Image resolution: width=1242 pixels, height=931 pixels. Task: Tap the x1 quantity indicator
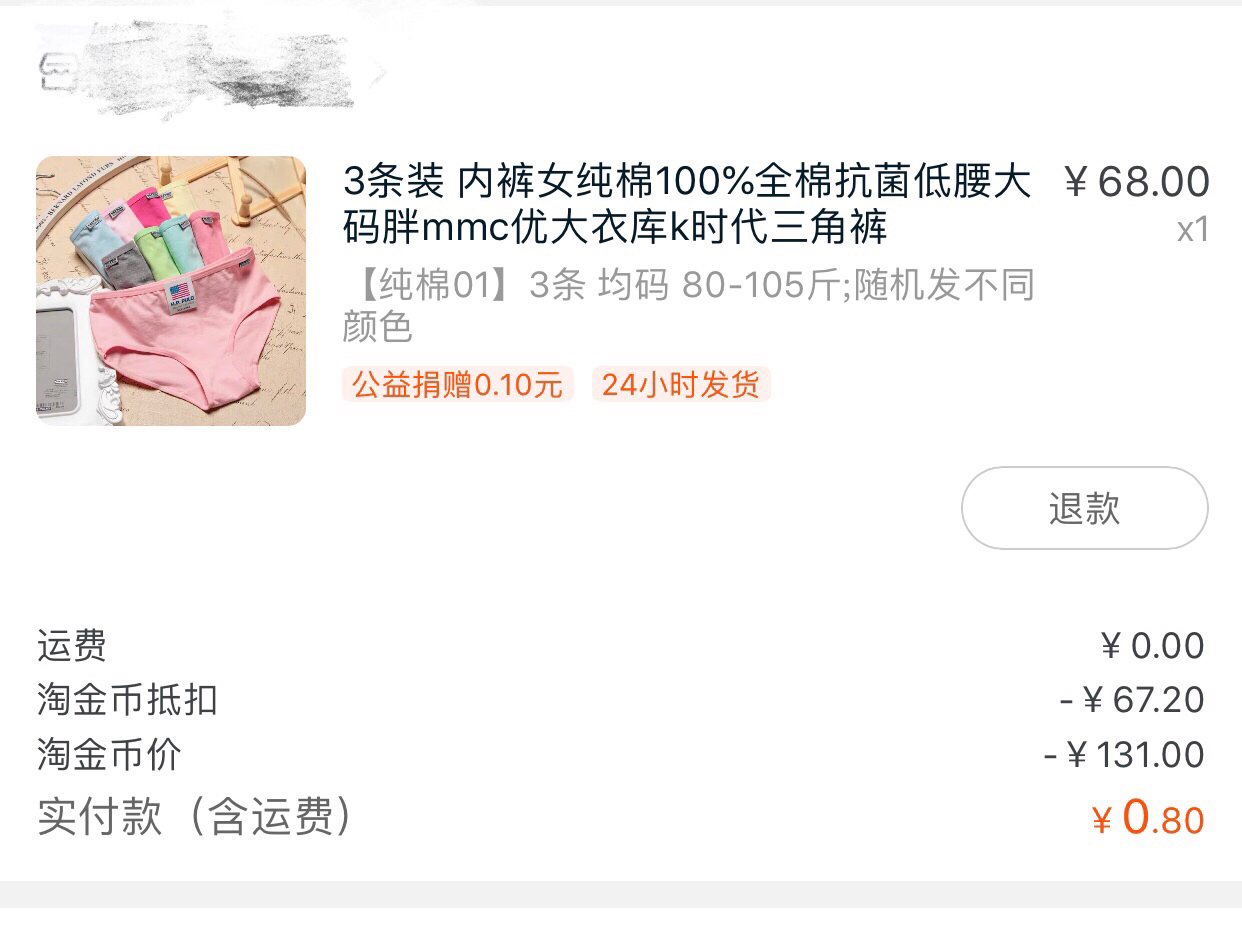point(1193,230)
